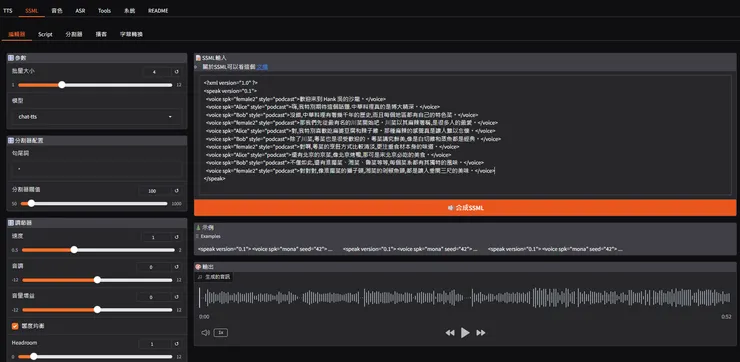Adjust the 音調 slider
740x362 pixels.
pyautogui.click(x=97, y=280)
